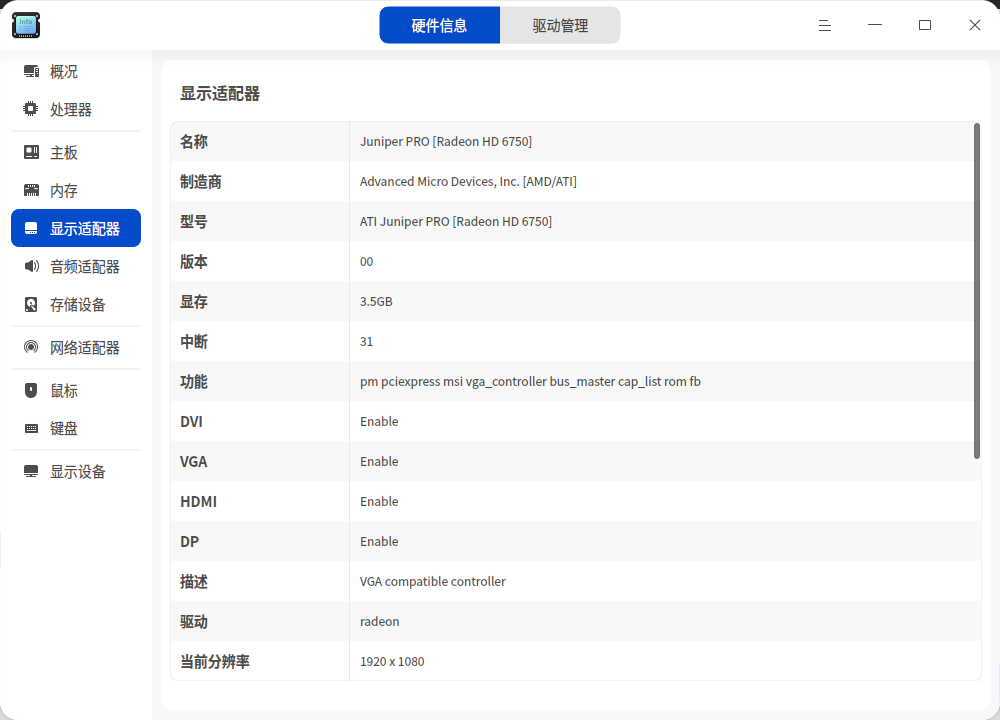Click the 显示适配器 page heading
Screen dimensions: 1000x720
(220, 94)
